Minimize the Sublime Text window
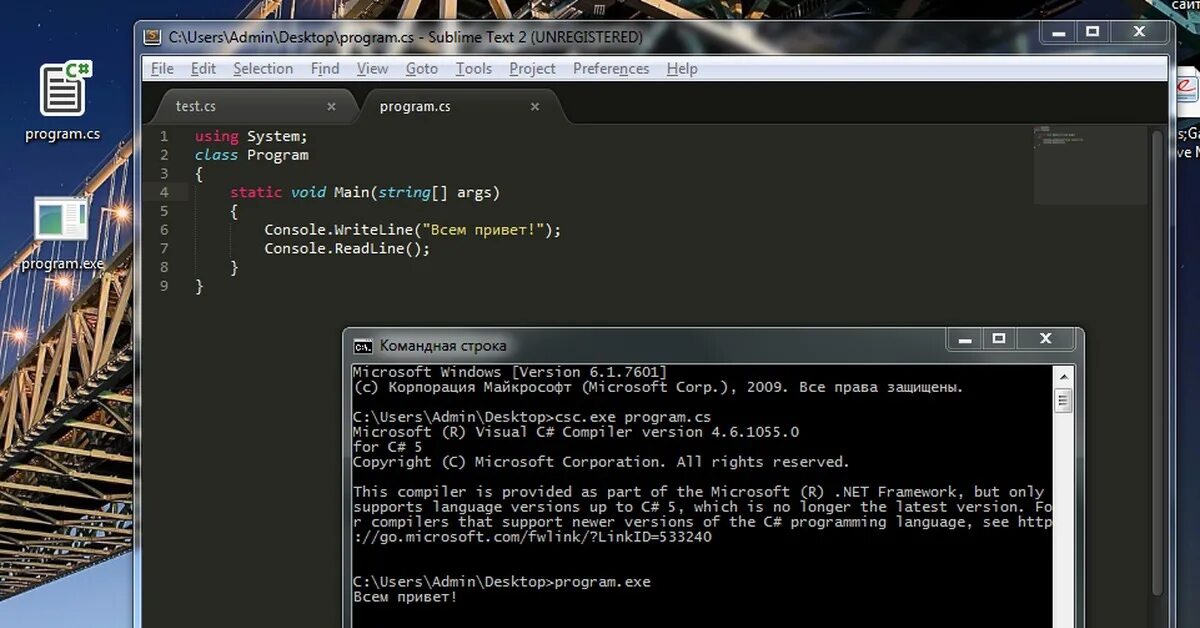 [x=1058, y=32]
